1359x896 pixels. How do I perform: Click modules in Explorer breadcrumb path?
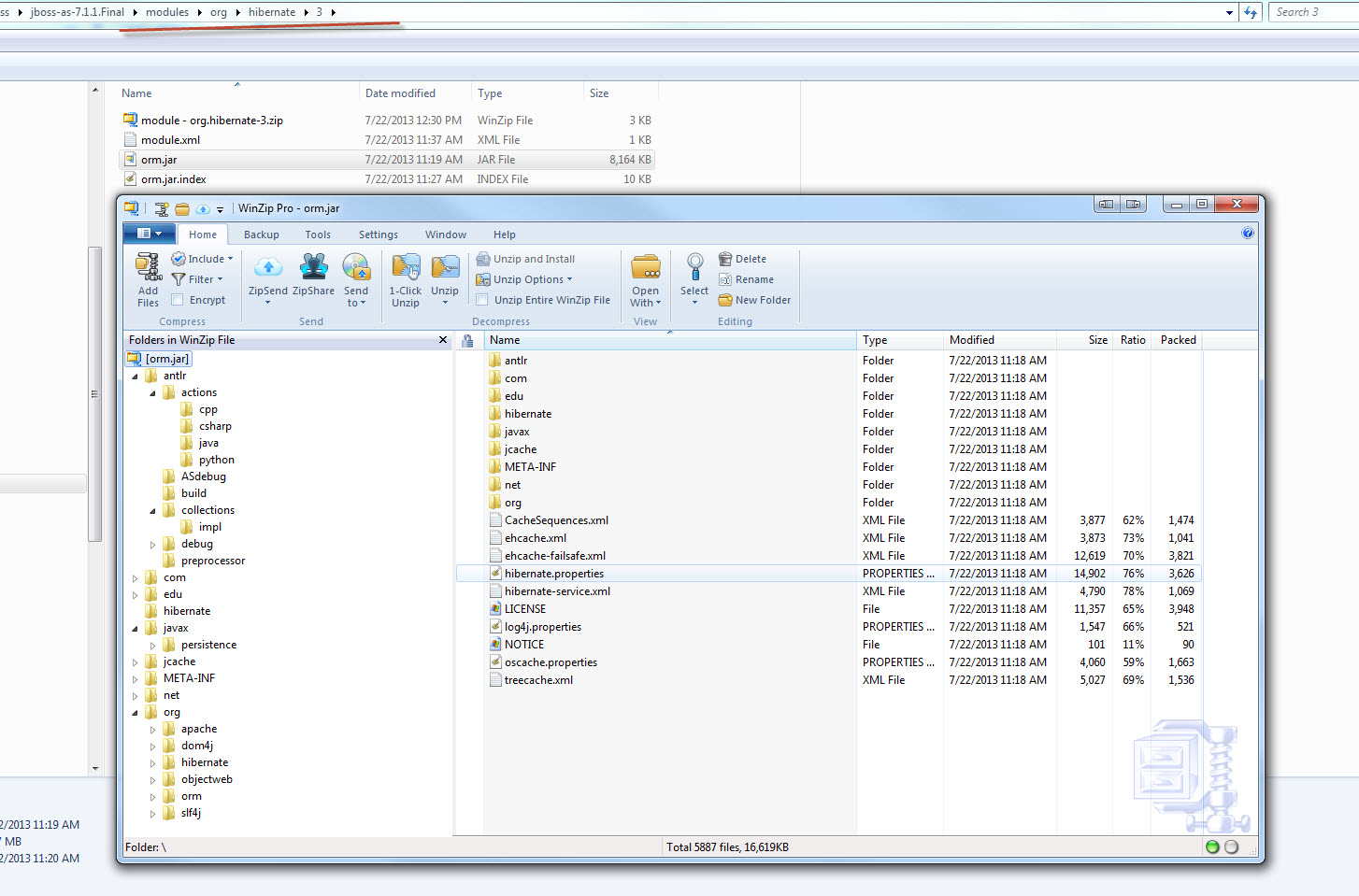pyautogui.click(x=167, y=12)
